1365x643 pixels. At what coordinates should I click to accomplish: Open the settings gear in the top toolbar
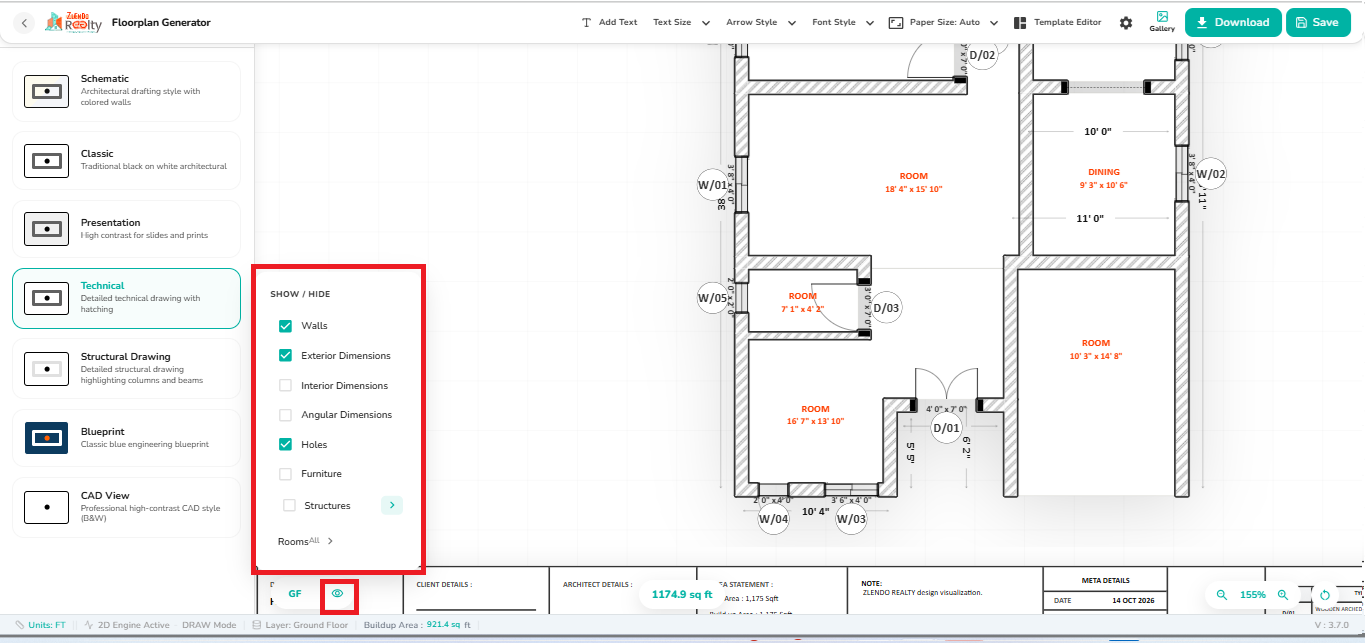point(1126,23)
